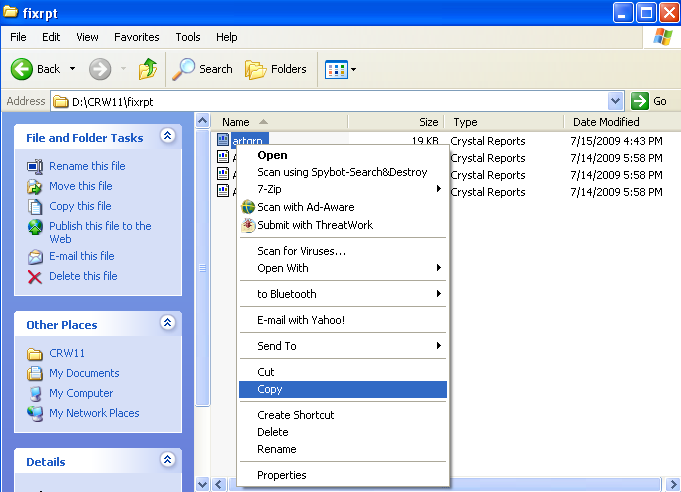
Task: Sort by the Name column header
Action: 279,122
